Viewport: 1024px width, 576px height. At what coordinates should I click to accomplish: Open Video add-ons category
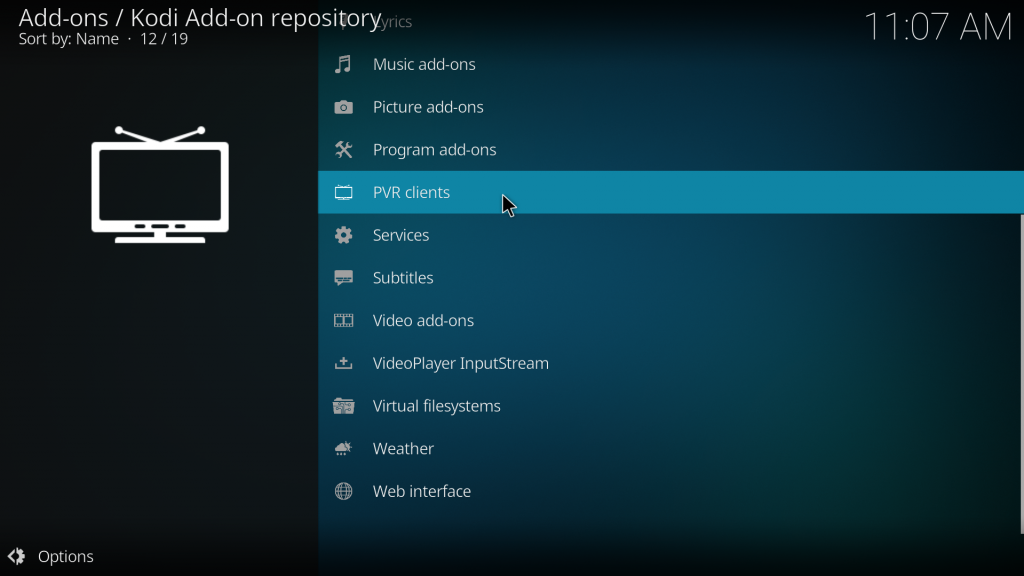click(671, 321)
